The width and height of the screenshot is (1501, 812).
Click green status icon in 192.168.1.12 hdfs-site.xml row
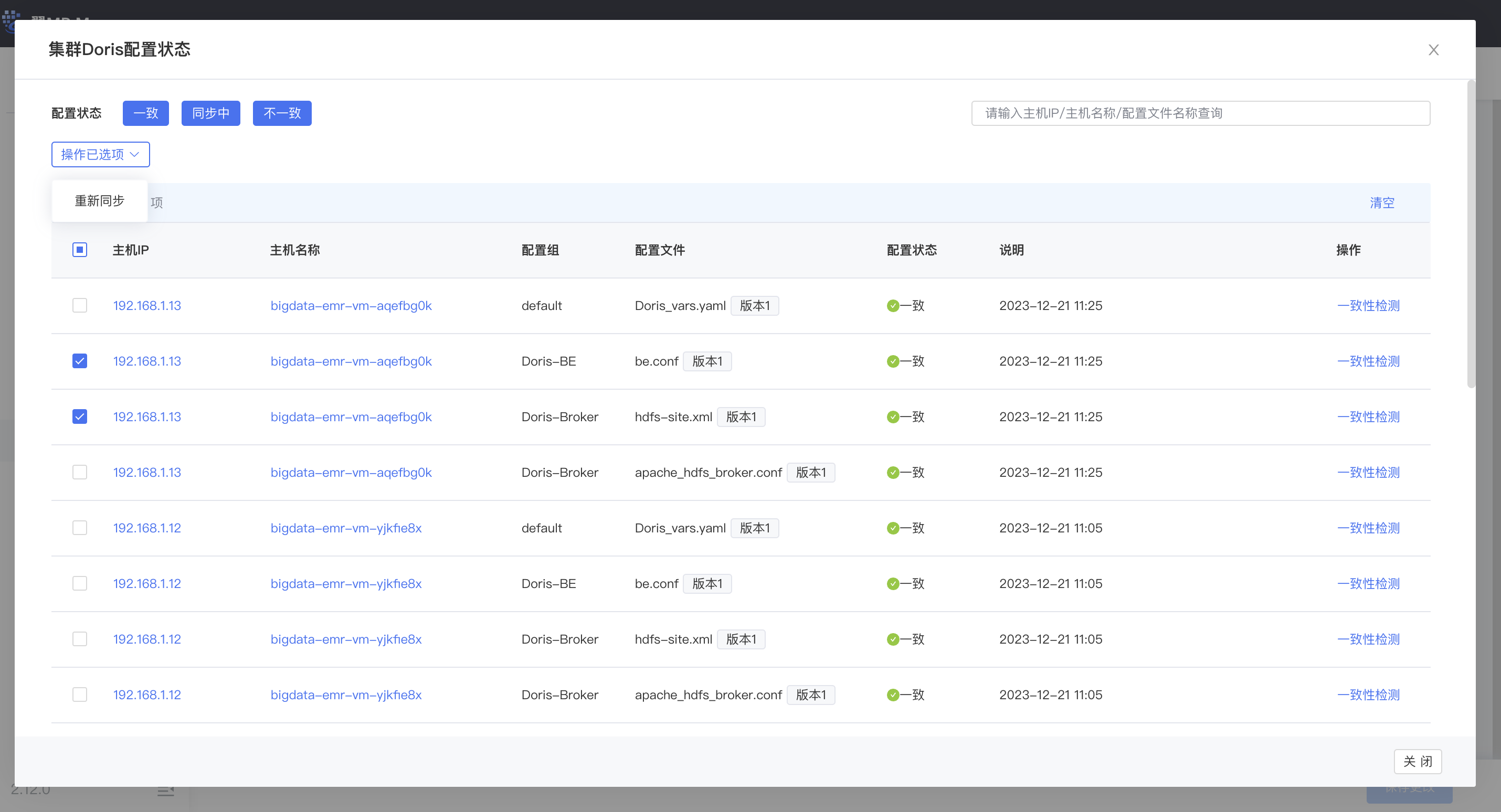tap(893, 639)
